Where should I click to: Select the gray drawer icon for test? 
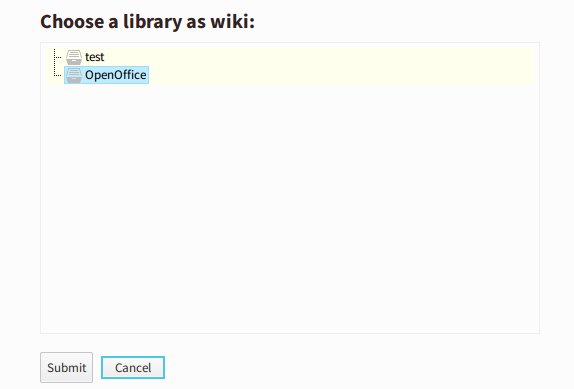coord(74,57)
